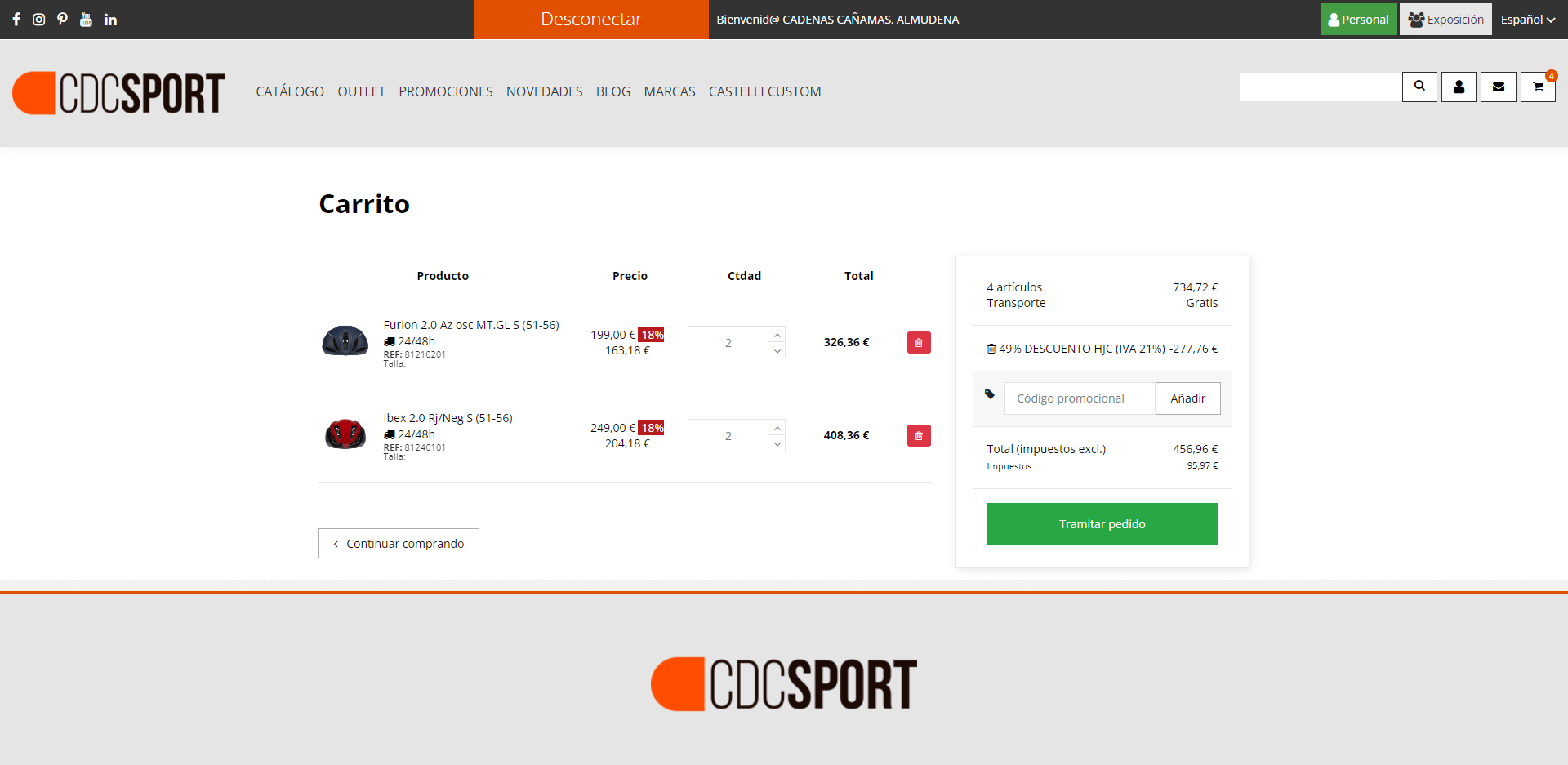Click the Carrito page heading
The image size is (1568, 765).
point(364,204)
